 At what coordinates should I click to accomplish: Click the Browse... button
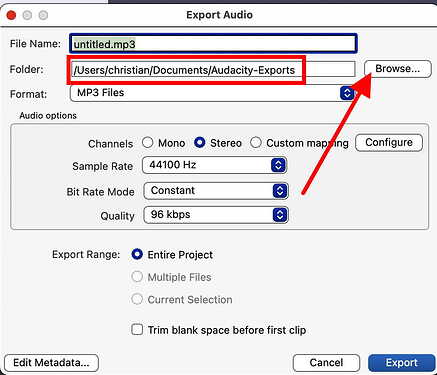(398, 69)
